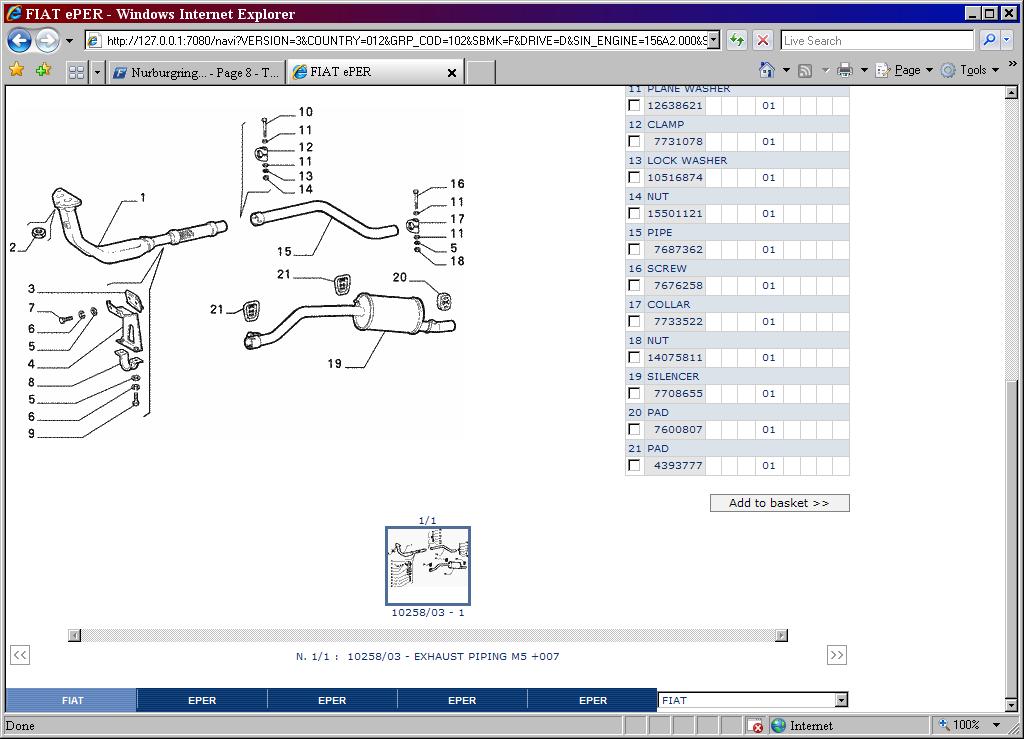This screenshot has width=1024, height=739.
Task: Click the 10258/03 - 1 drawing link
Action: (428, 612)
